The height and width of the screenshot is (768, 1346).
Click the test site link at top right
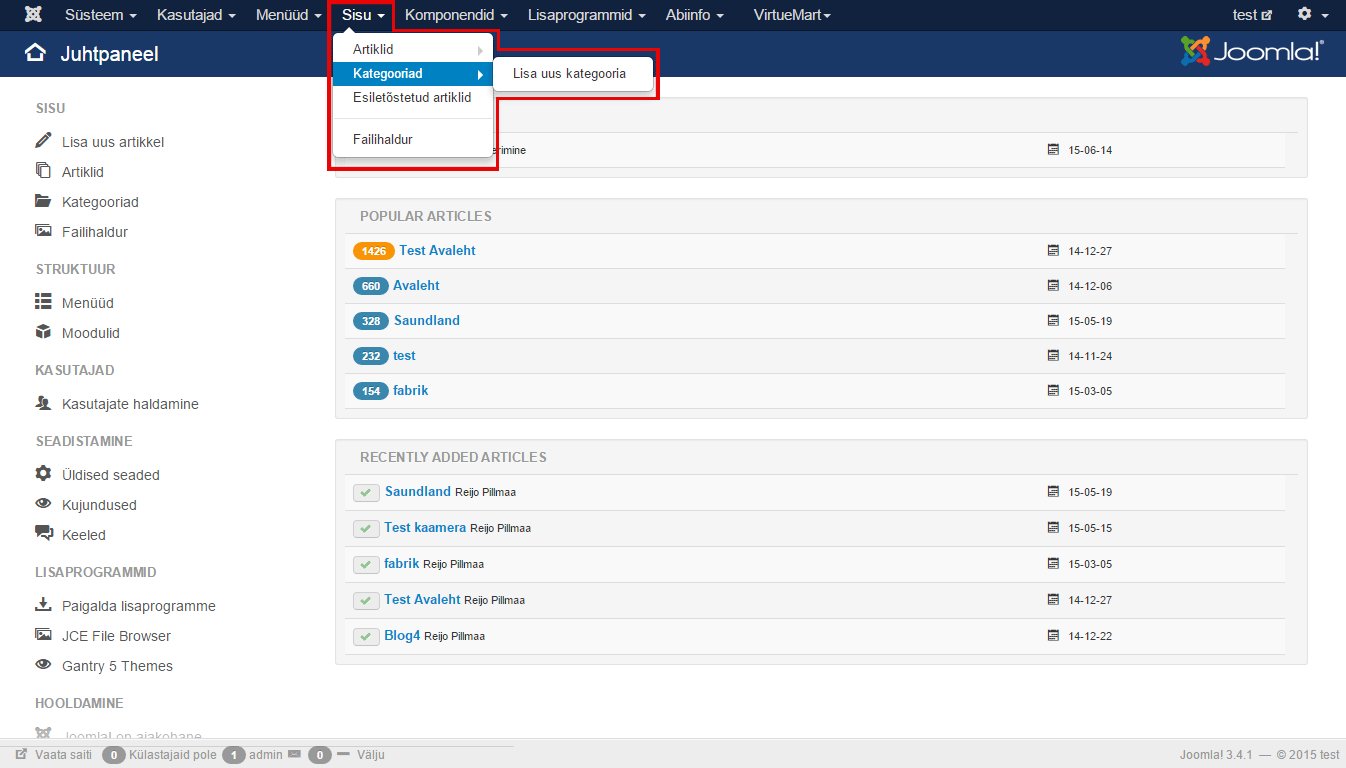point(1252,15)
